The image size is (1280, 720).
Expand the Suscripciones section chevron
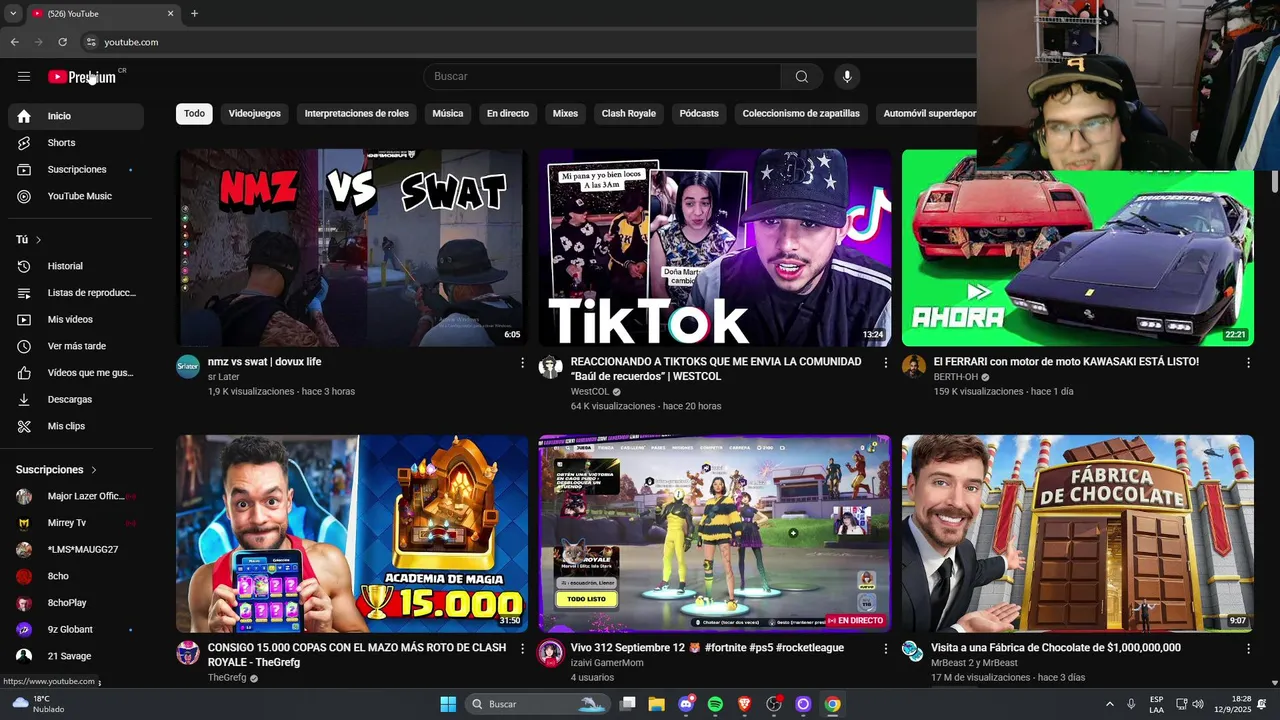click(94, 470)
